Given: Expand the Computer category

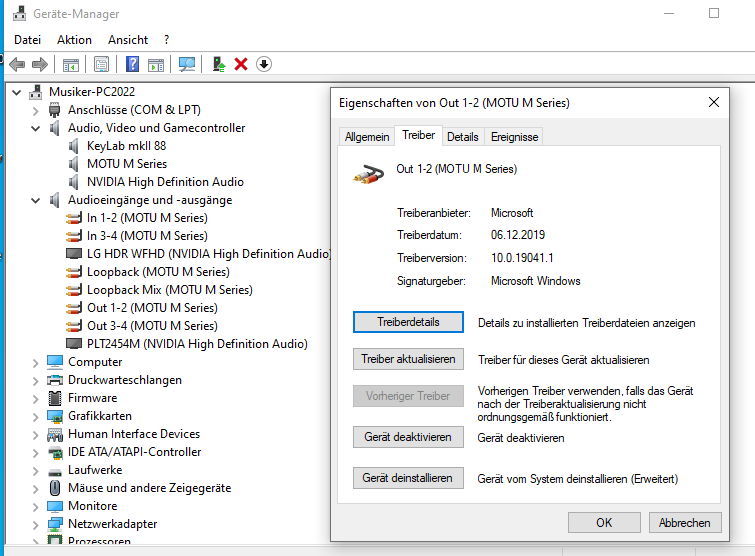Looking at the screenshot, I should coord(36,362).
